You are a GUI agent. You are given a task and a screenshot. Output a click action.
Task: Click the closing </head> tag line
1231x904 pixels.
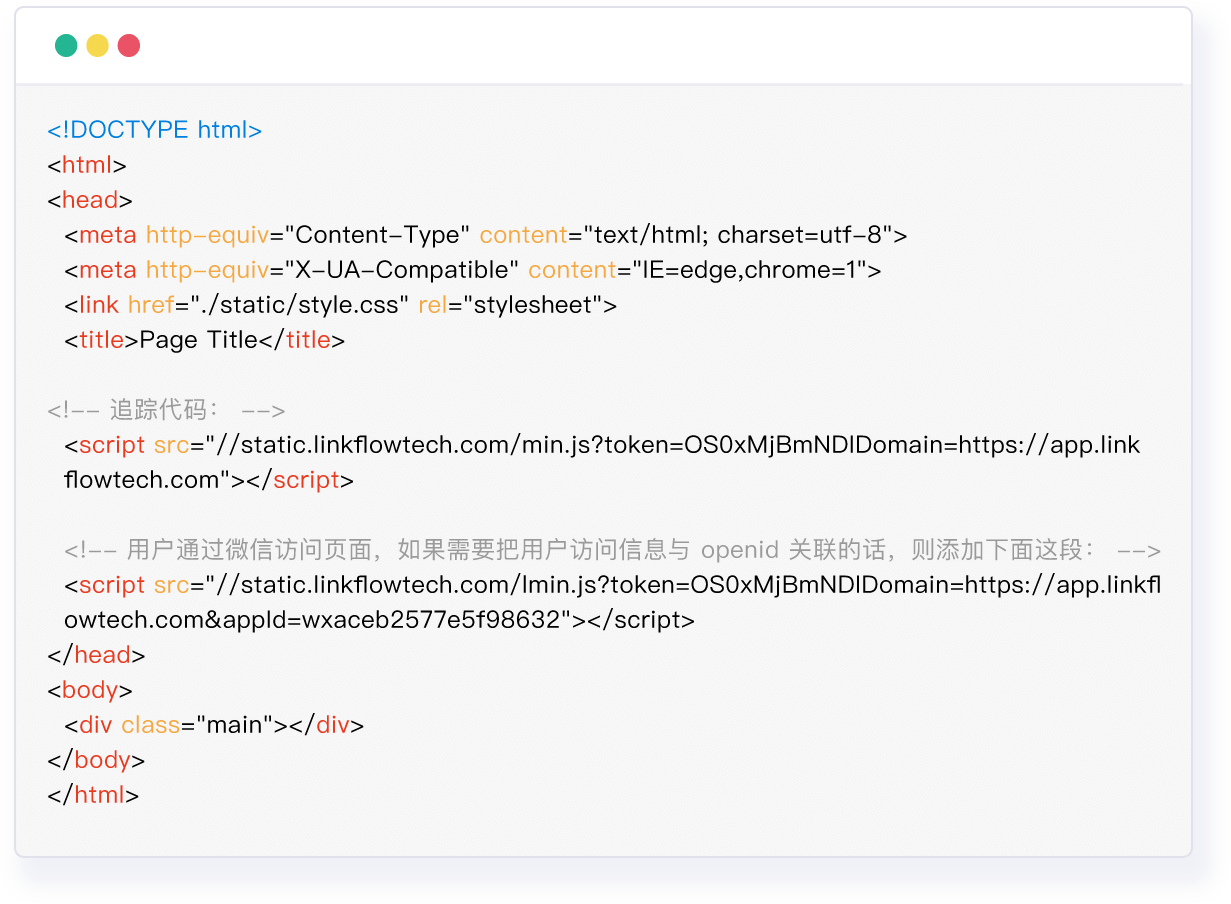click(96, 655)
